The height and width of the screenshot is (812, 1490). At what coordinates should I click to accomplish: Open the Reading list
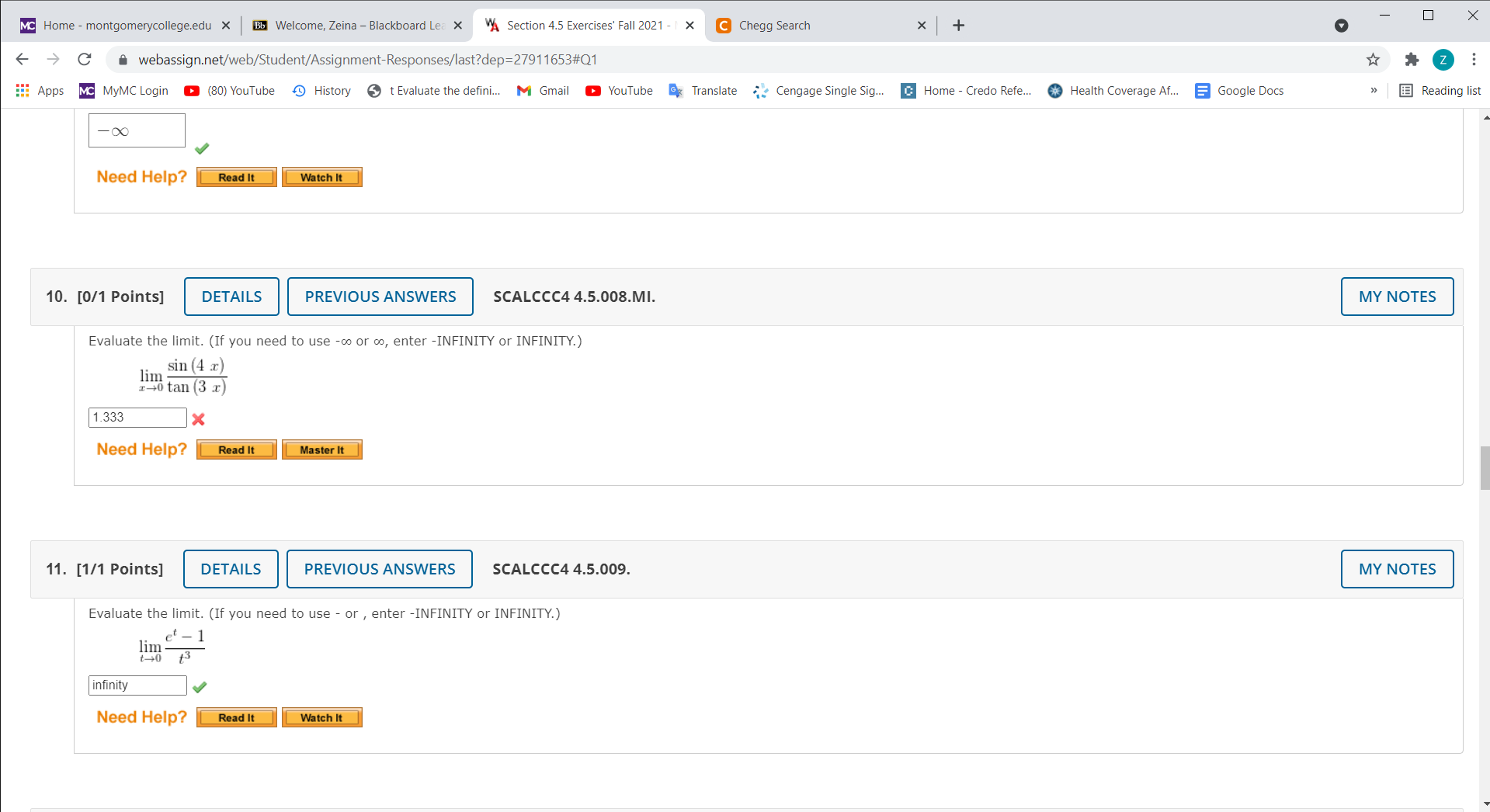(x=1440, y=91)
